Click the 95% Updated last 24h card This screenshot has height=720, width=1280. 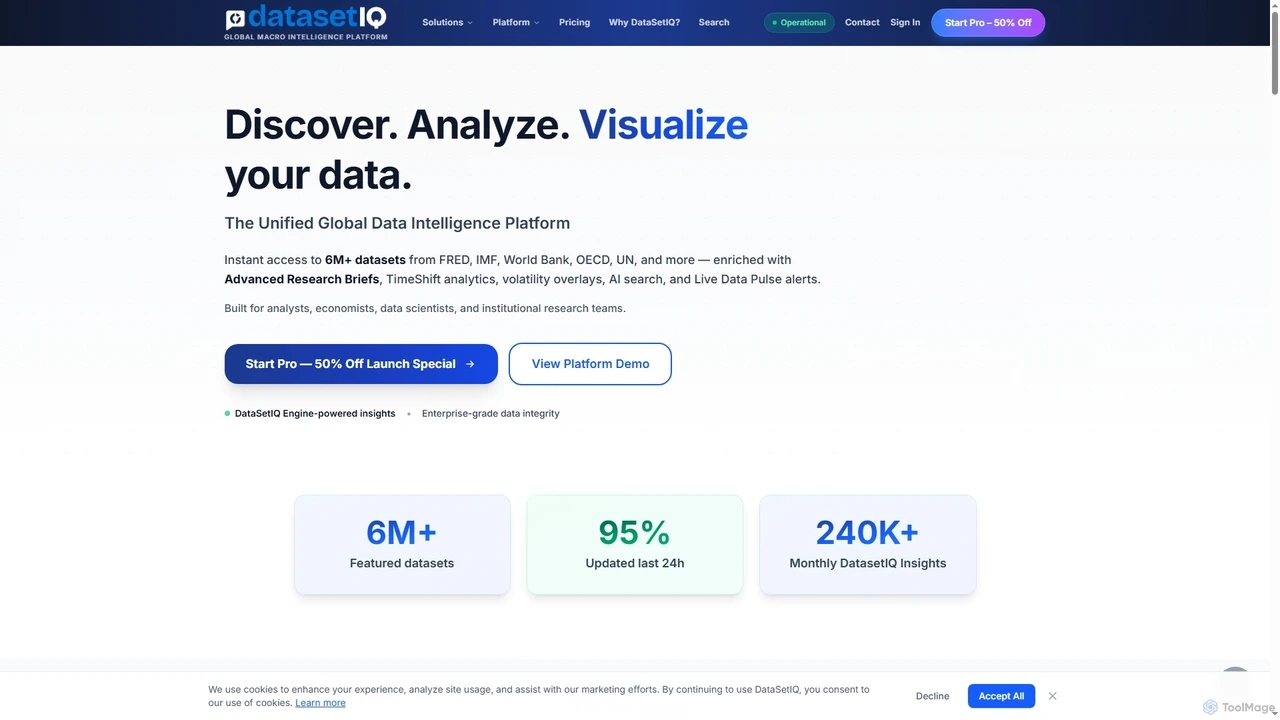point(635,544)
